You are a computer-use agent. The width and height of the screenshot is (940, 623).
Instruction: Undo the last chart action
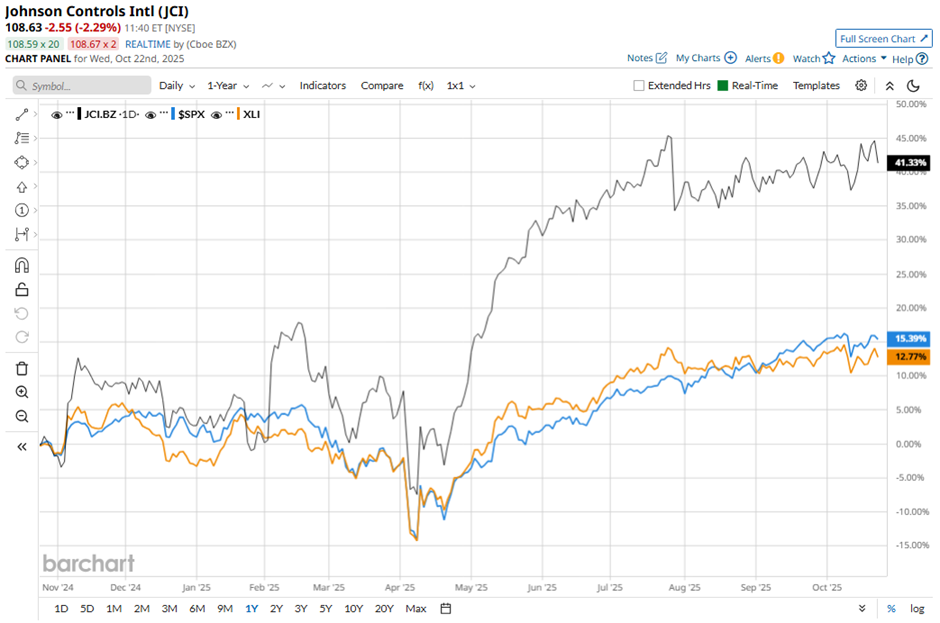coord(22,314)
